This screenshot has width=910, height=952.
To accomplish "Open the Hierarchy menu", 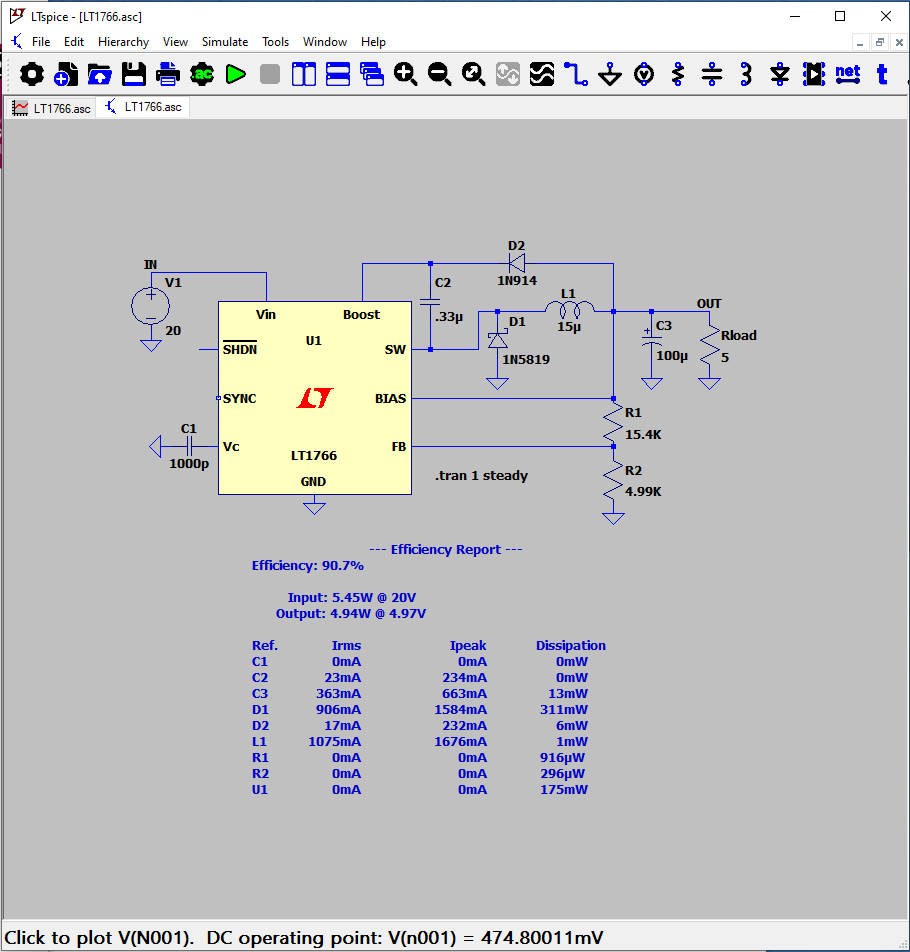I will pos(123,42).
